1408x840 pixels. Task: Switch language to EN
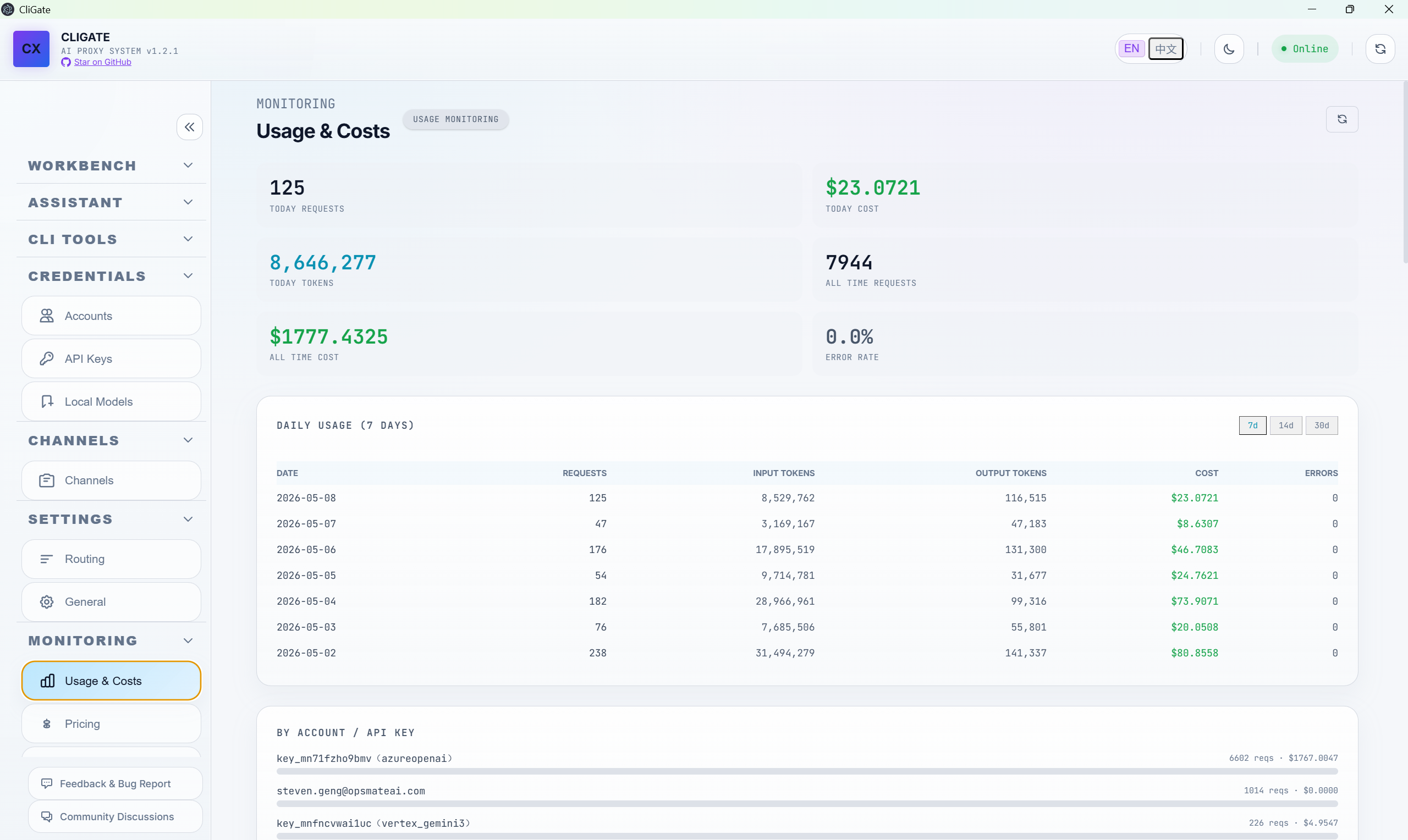pos(1131,49)
